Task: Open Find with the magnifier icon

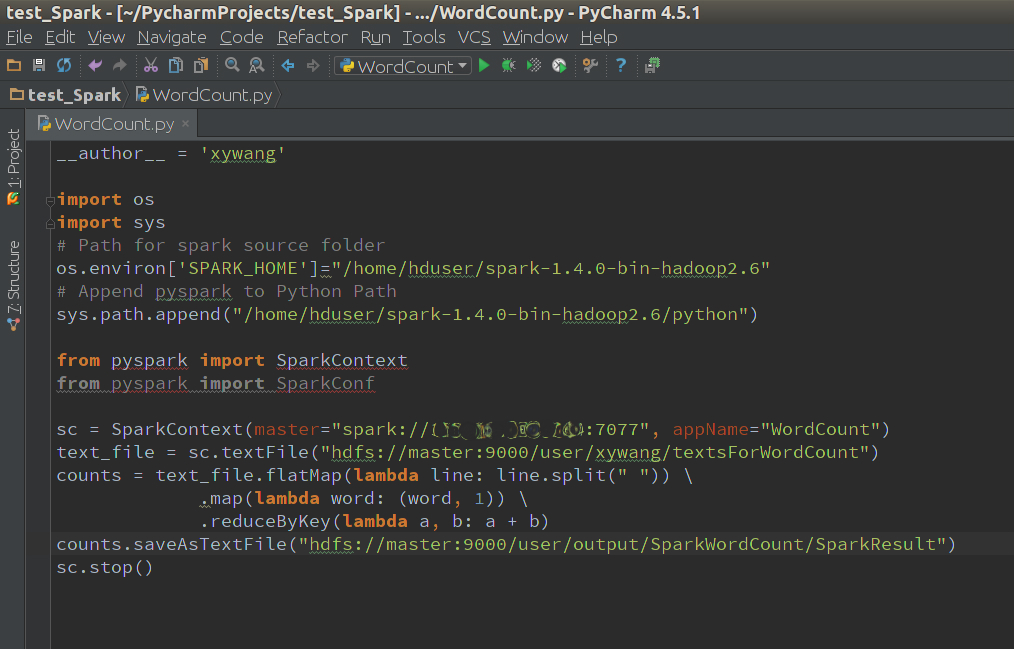Action: coord(230,64)
